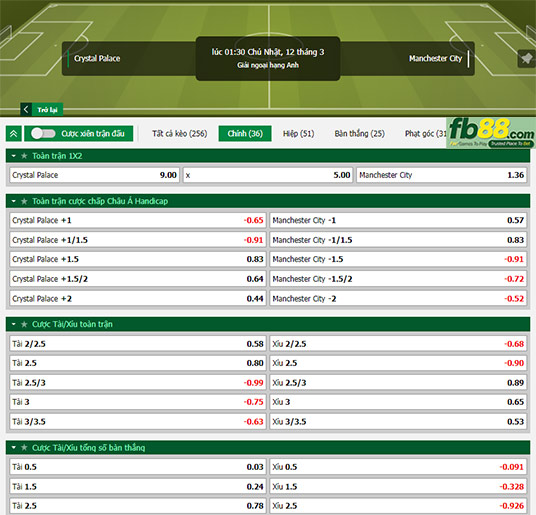536x515 pixels.
Task: Select Crystal Palace +1.5 odds 0.83
Action: [138, 259]
